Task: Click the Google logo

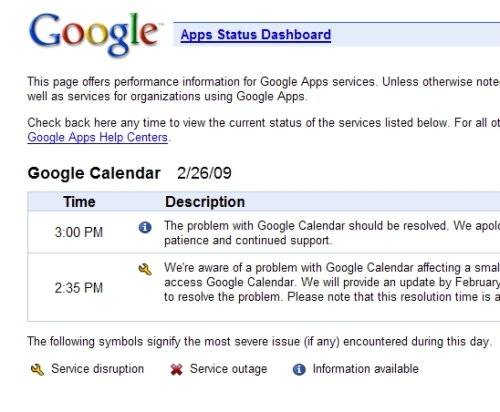Action: pos(95,34)
